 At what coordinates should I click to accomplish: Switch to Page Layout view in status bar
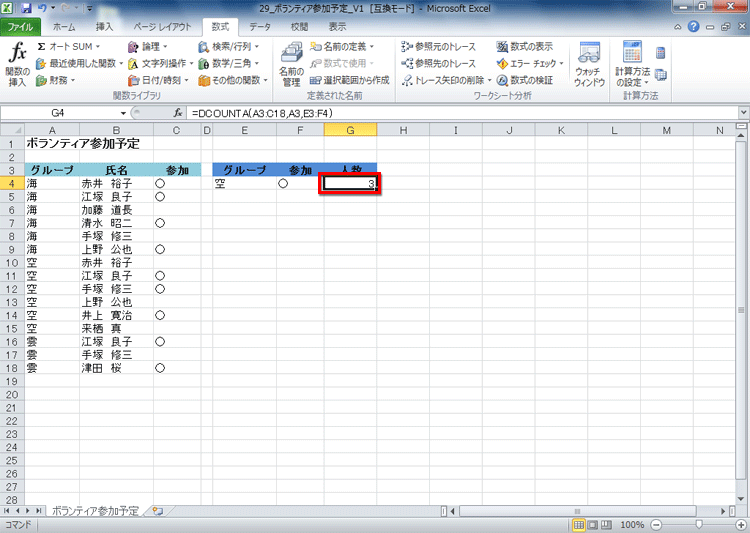tap(592, 525)
